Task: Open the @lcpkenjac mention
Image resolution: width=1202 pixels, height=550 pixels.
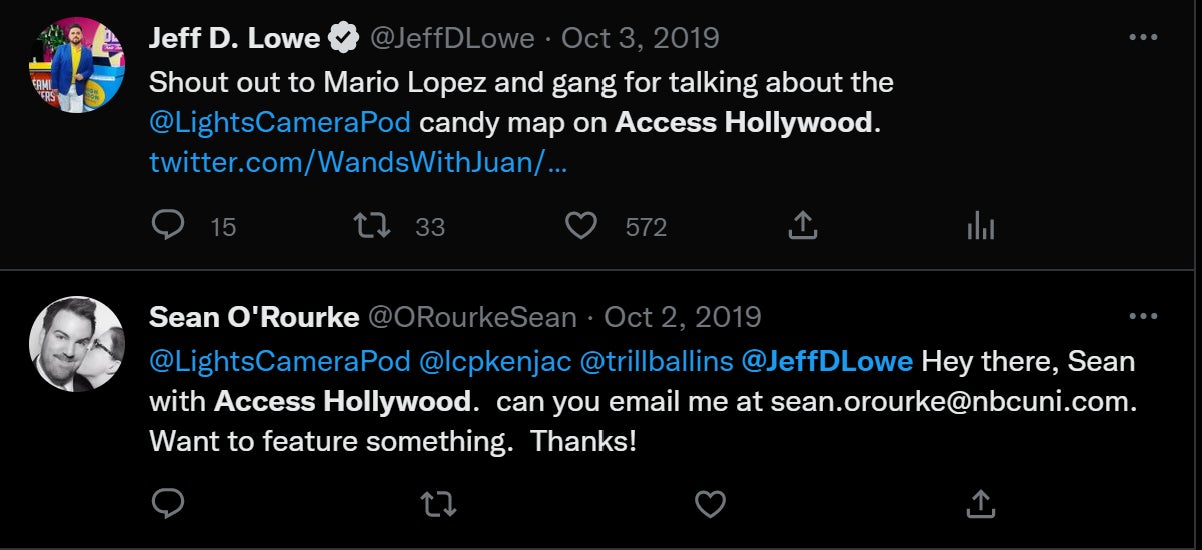Action: click(x=495, y=361)
